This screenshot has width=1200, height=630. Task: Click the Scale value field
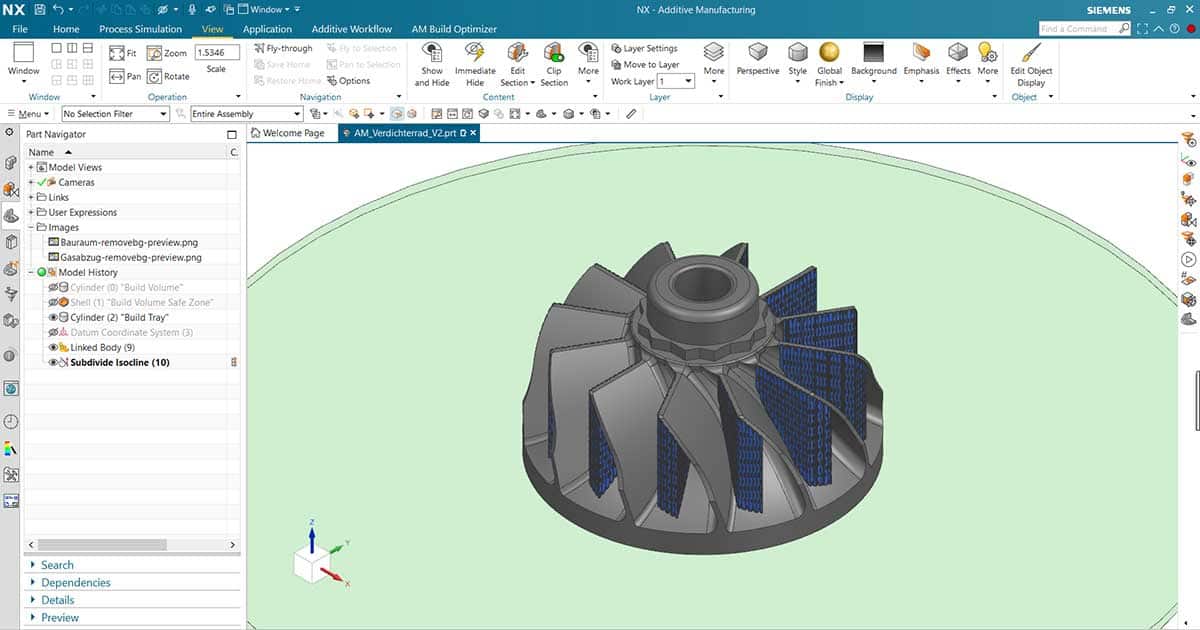[216, 53]
